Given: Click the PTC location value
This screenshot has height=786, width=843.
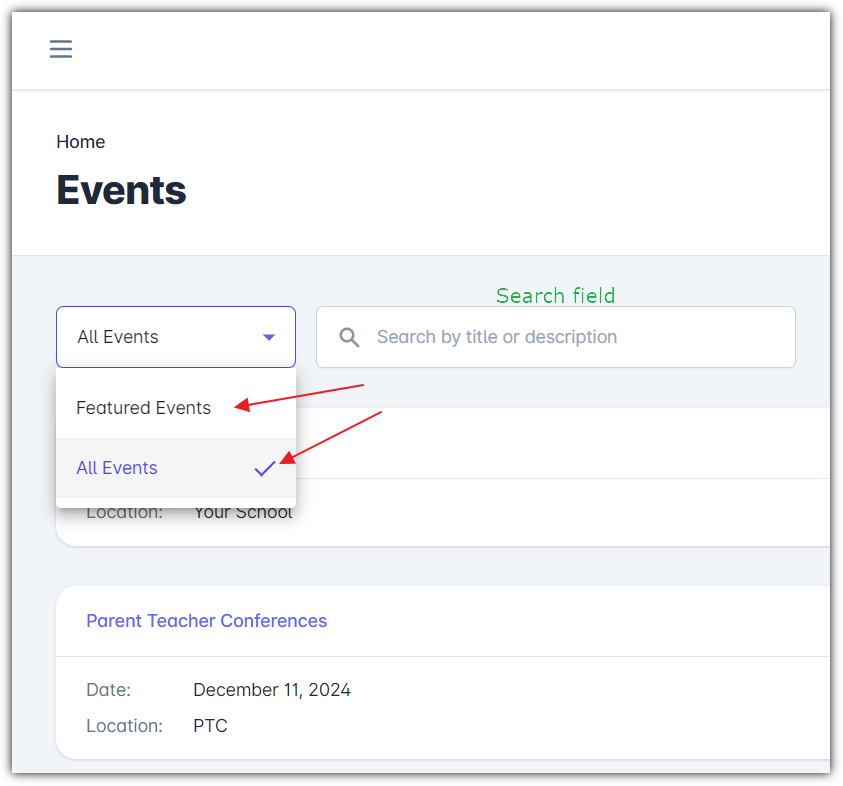Looking at the screenshot, I should (210, 726).
